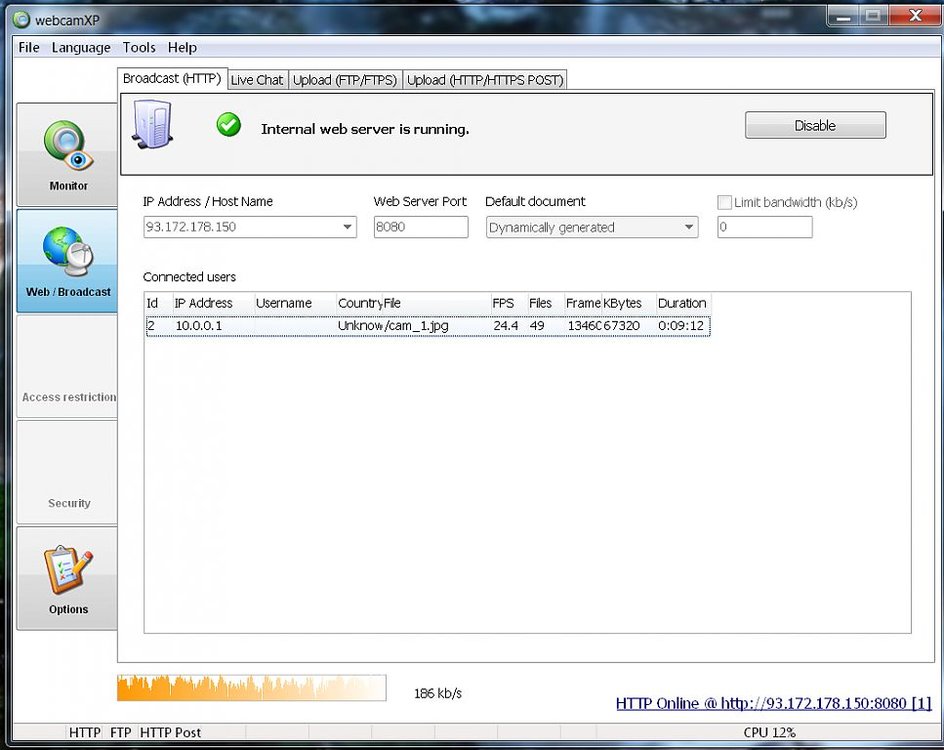Open the Tools menu

click(139, 48)
